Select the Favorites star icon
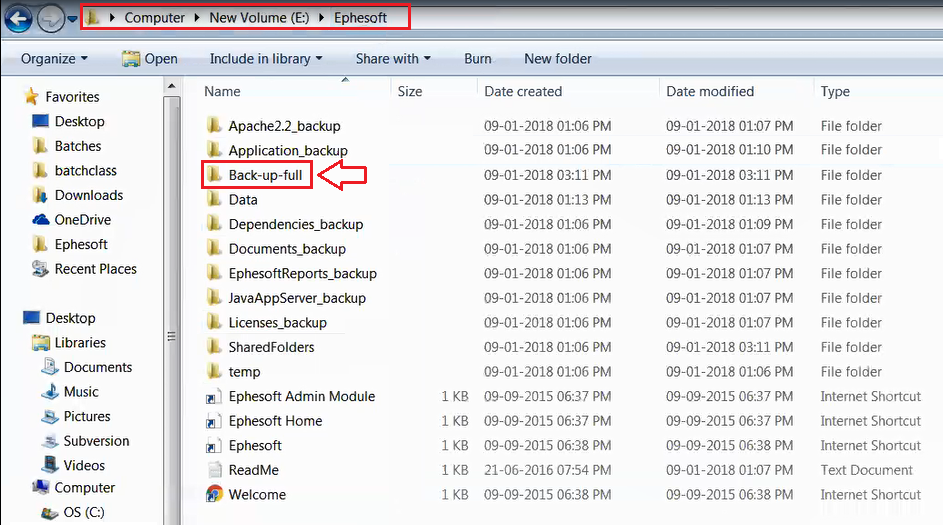 coord(31,96)
